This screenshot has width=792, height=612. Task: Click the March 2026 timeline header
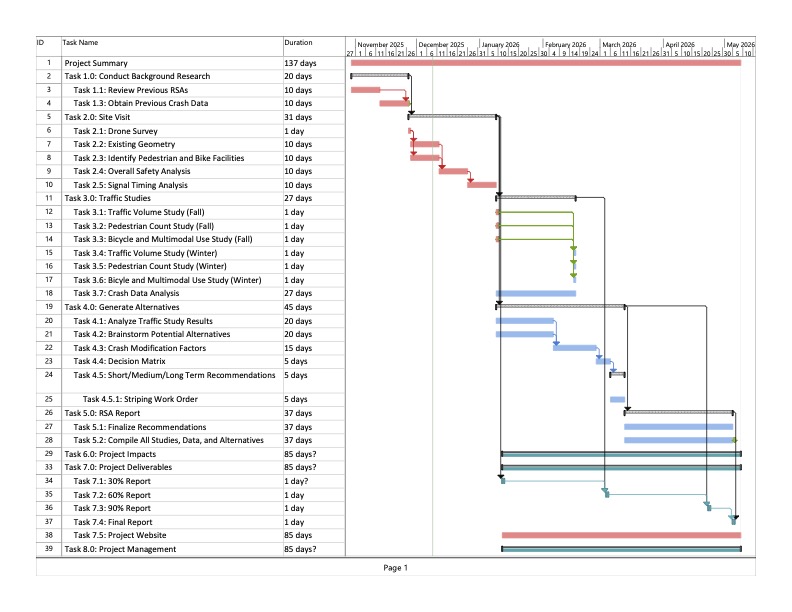(x=619, y=44)
